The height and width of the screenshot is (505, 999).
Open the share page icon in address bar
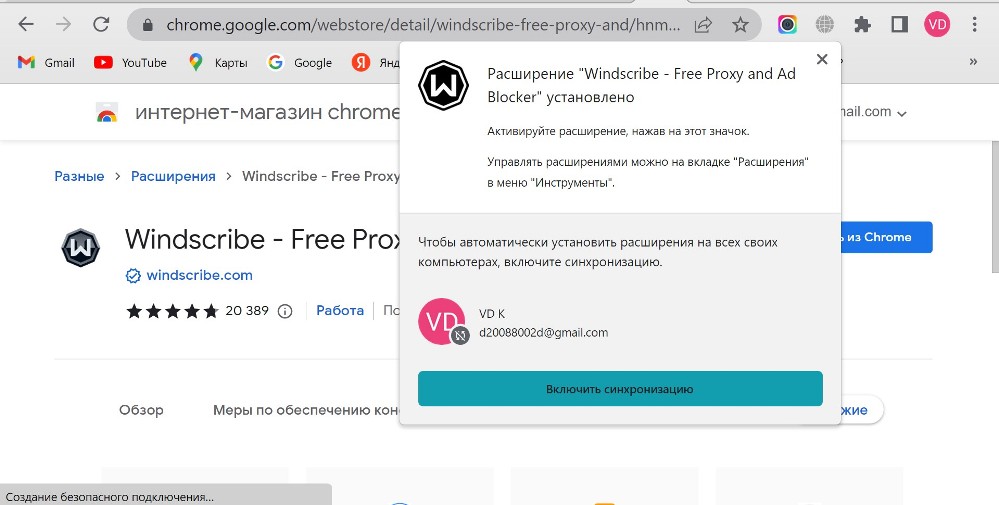coord(703,25)
